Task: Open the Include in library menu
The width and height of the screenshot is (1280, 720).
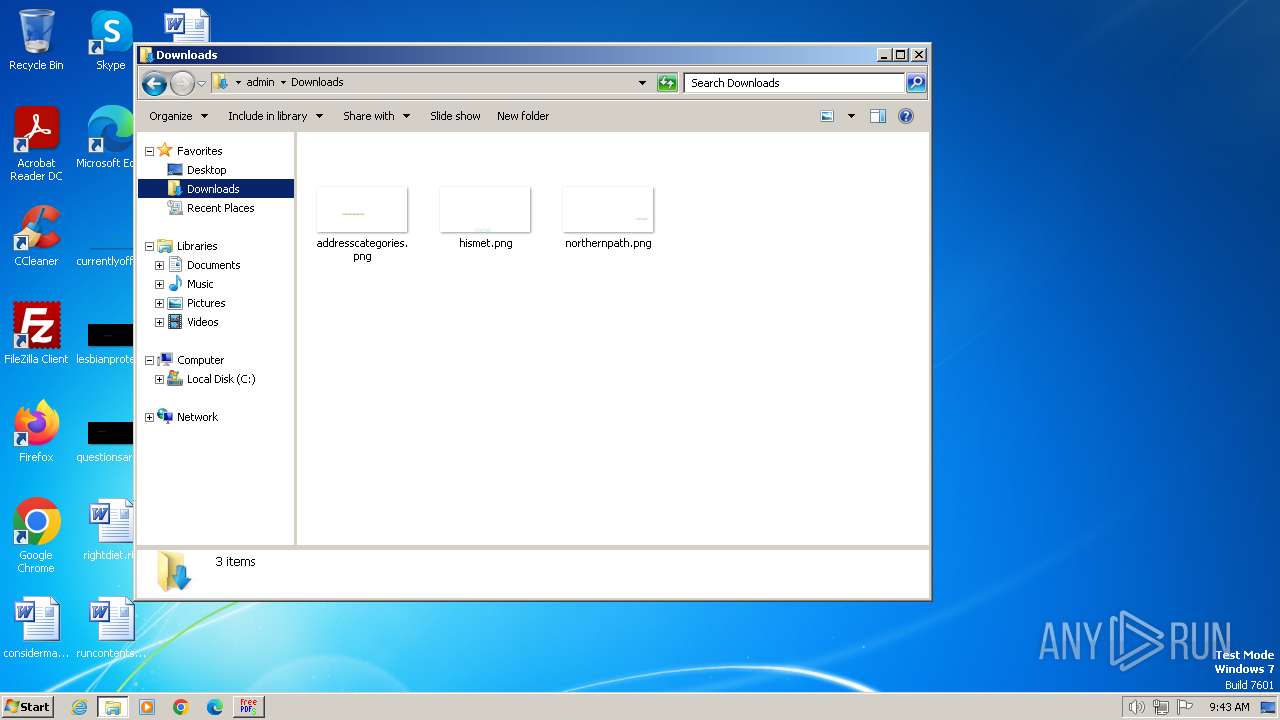Action: point(275,116)
